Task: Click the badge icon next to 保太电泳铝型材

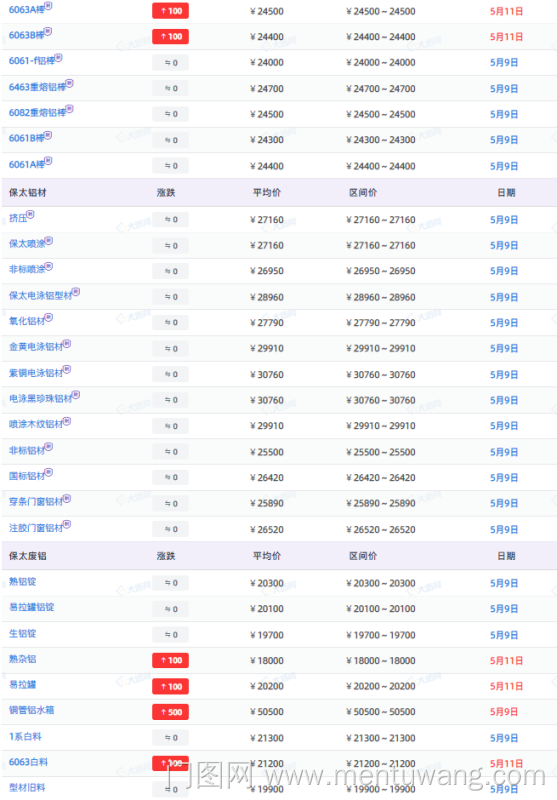Action: tap(75, 292)
